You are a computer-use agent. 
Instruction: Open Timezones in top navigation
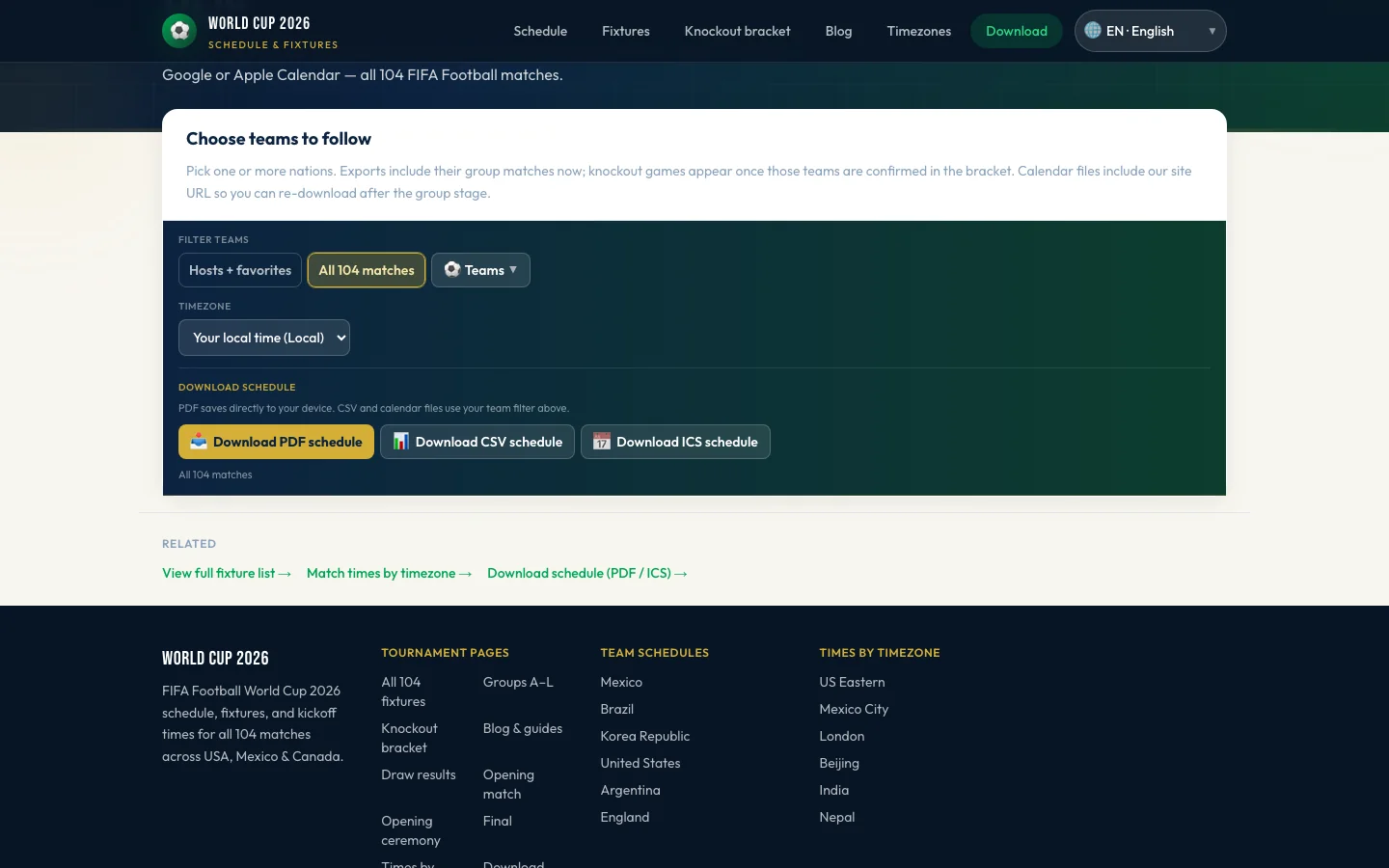click(919, 31)
